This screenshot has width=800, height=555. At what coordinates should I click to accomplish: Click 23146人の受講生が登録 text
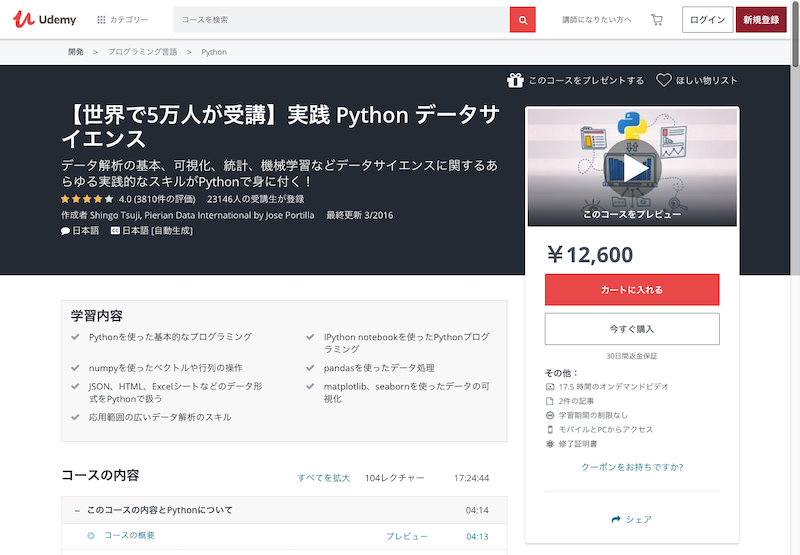pos(256,199)
